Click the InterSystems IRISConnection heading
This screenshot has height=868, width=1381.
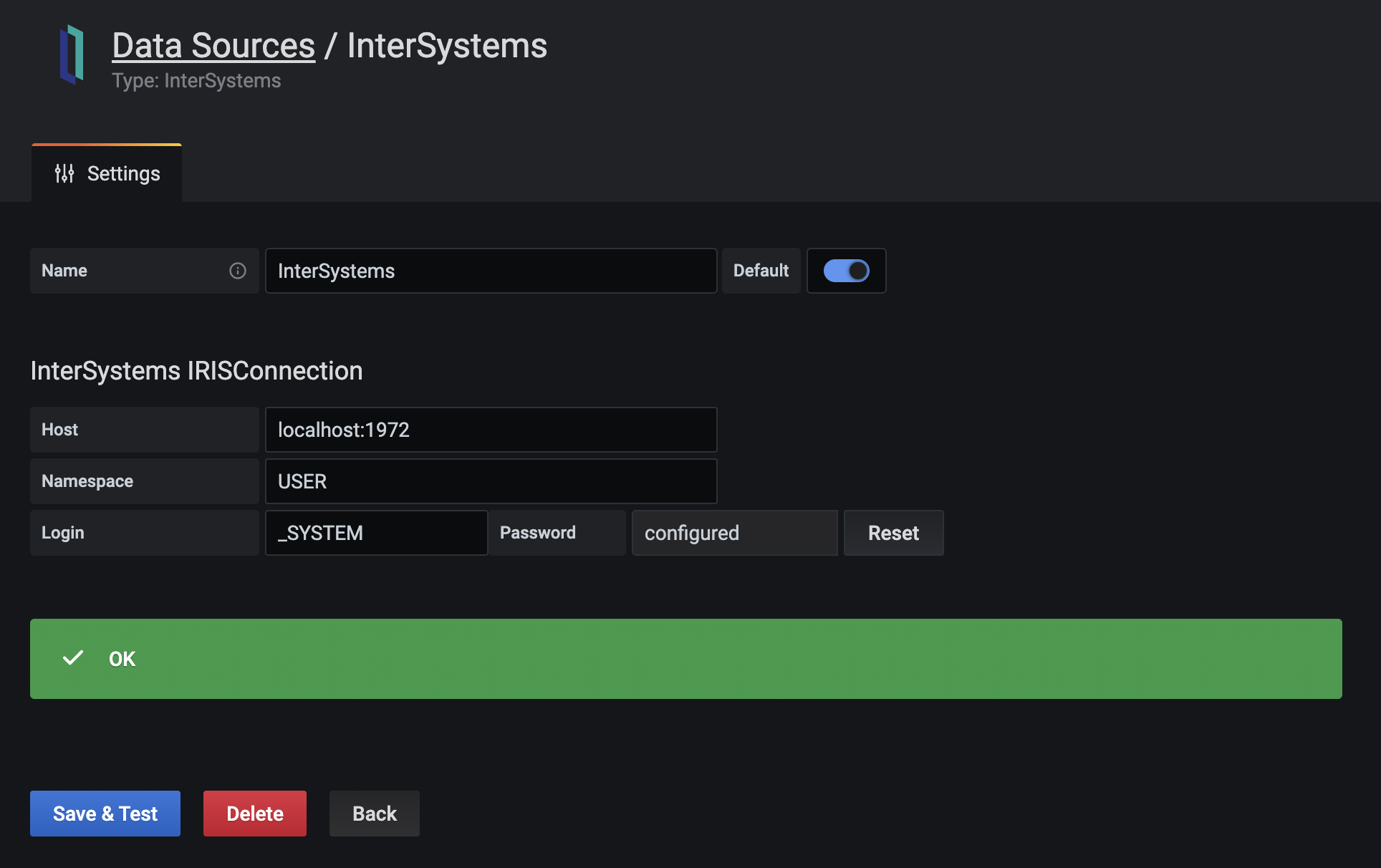coord(196,371)
